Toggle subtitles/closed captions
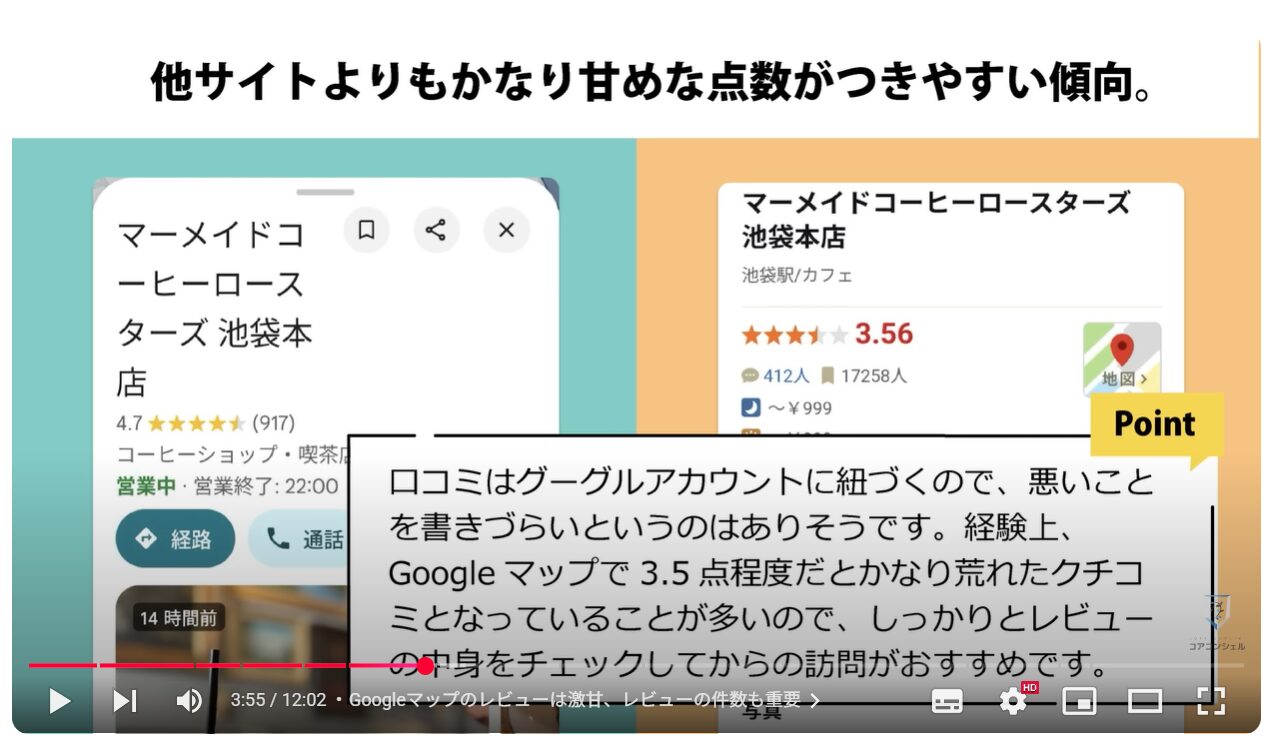The image size is (1271, 737). click(x=947, y=701)
